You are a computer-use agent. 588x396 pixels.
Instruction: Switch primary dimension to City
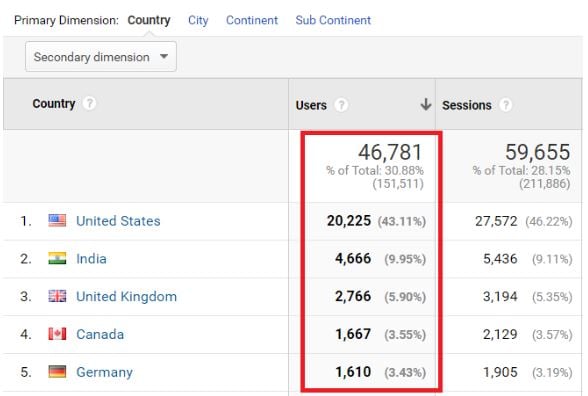198,20
